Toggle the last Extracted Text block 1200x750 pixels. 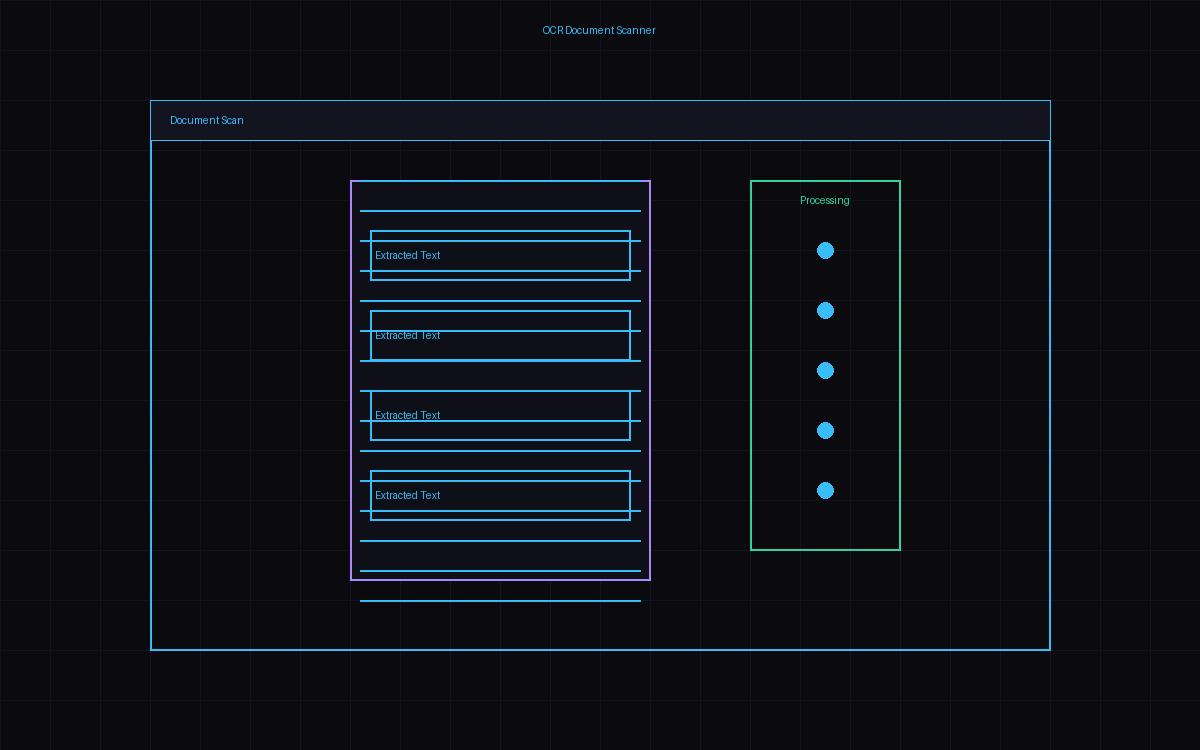coord(500,495)
